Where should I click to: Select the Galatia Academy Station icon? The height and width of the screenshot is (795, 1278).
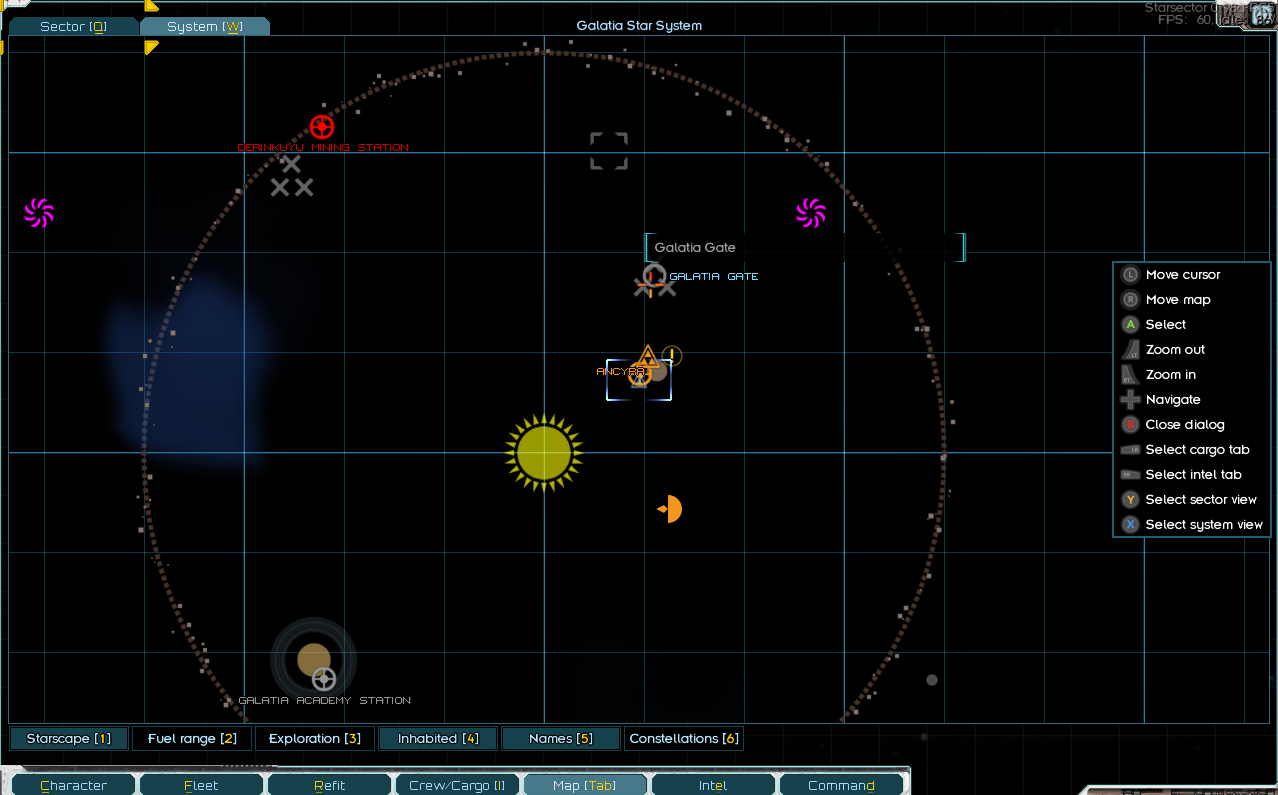pos(323,679)
